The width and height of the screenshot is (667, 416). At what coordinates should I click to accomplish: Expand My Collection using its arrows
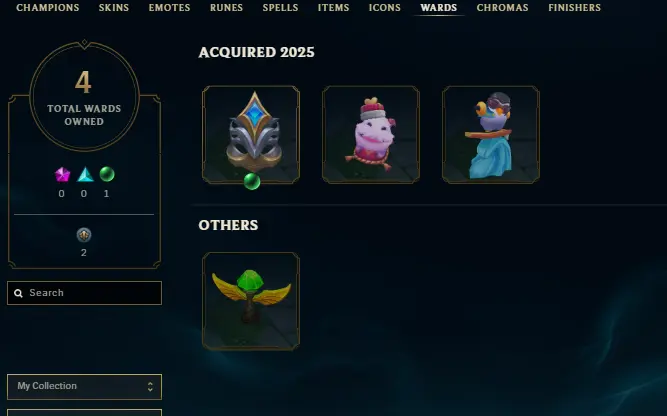(x=150, y=387)
